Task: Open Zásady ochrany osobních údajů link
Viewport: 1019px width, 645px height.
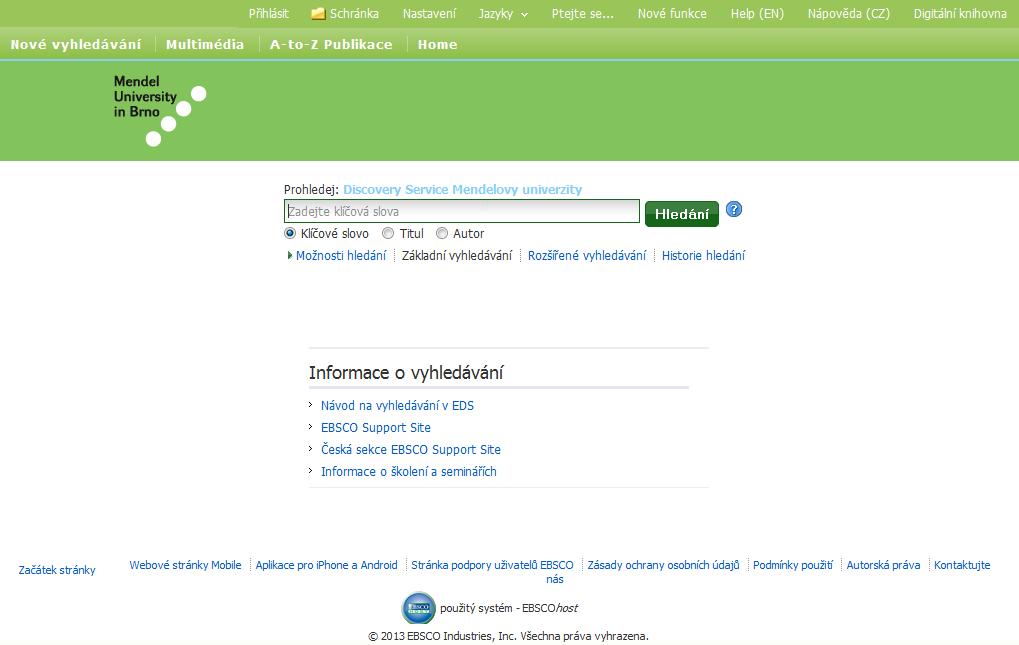Action: pos(664,565)
